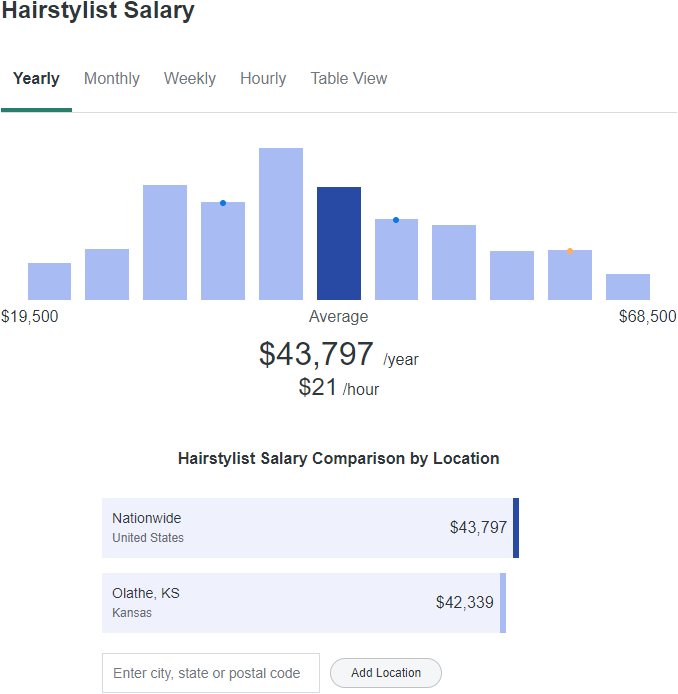Viewport: 678px width, 694px height.
Task: Click the blue dot left of the tallest bar
Action: pos(223,203)
